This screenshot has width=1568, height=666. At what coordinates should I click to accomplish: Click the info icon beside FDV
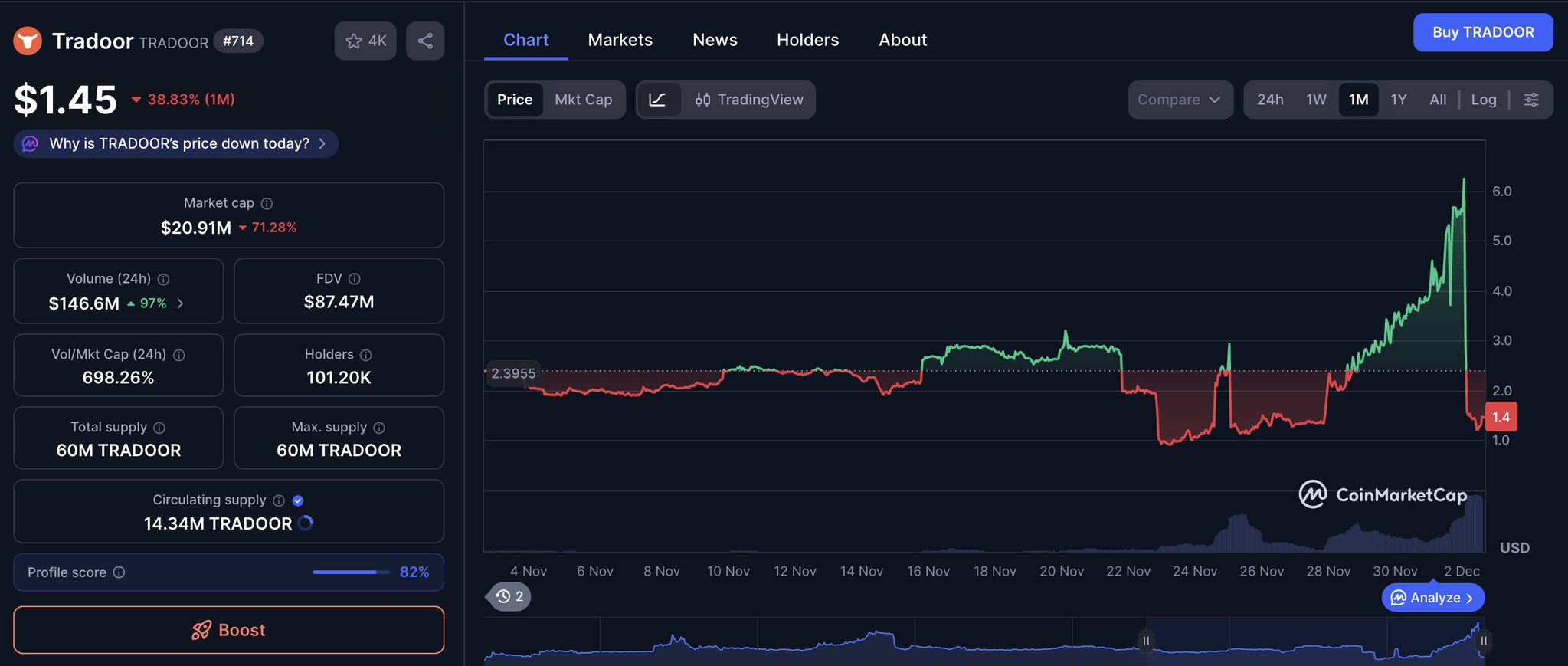[354, 279]
